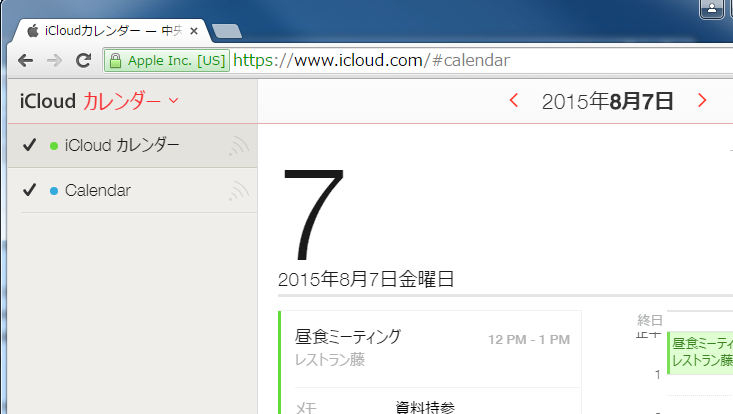Click the 2015年8月7日金曜日 date label
The height and width of the screenshot is (414, 733).
(x=366, y=279)
